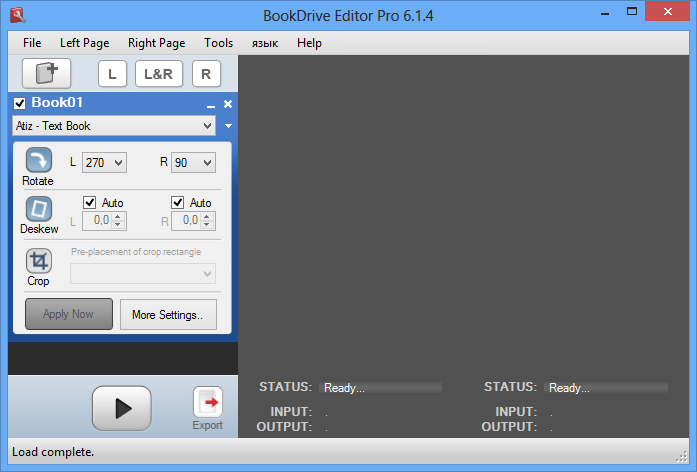Click the right deskew angle input field
This screenshot has height=472, width=697.
(x=187, y=220)
